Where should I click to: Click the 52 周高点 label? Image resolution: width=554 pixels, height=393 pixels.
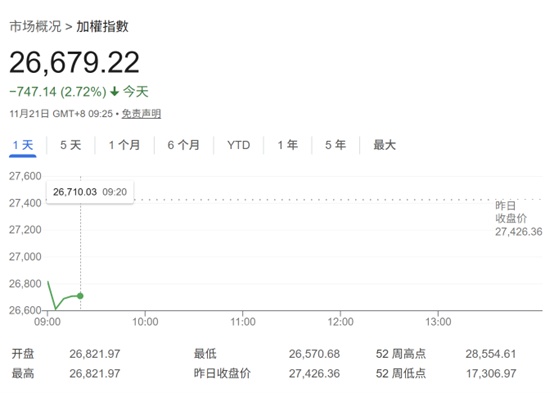[401, 353]
